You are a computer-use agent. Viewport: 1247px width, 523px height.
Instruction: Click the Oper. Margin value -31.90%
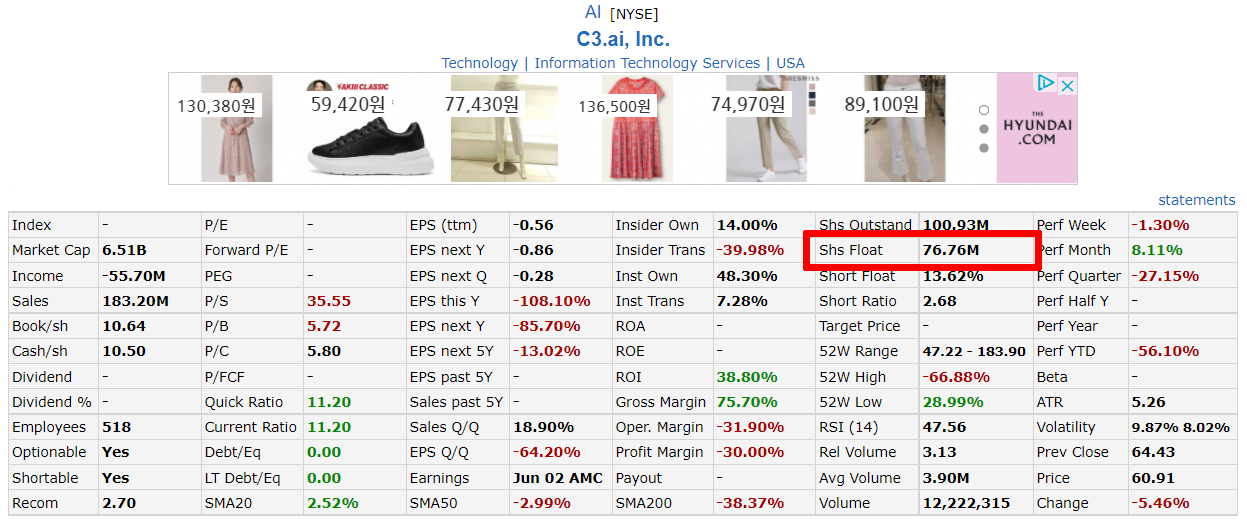[x=751, y=427]
